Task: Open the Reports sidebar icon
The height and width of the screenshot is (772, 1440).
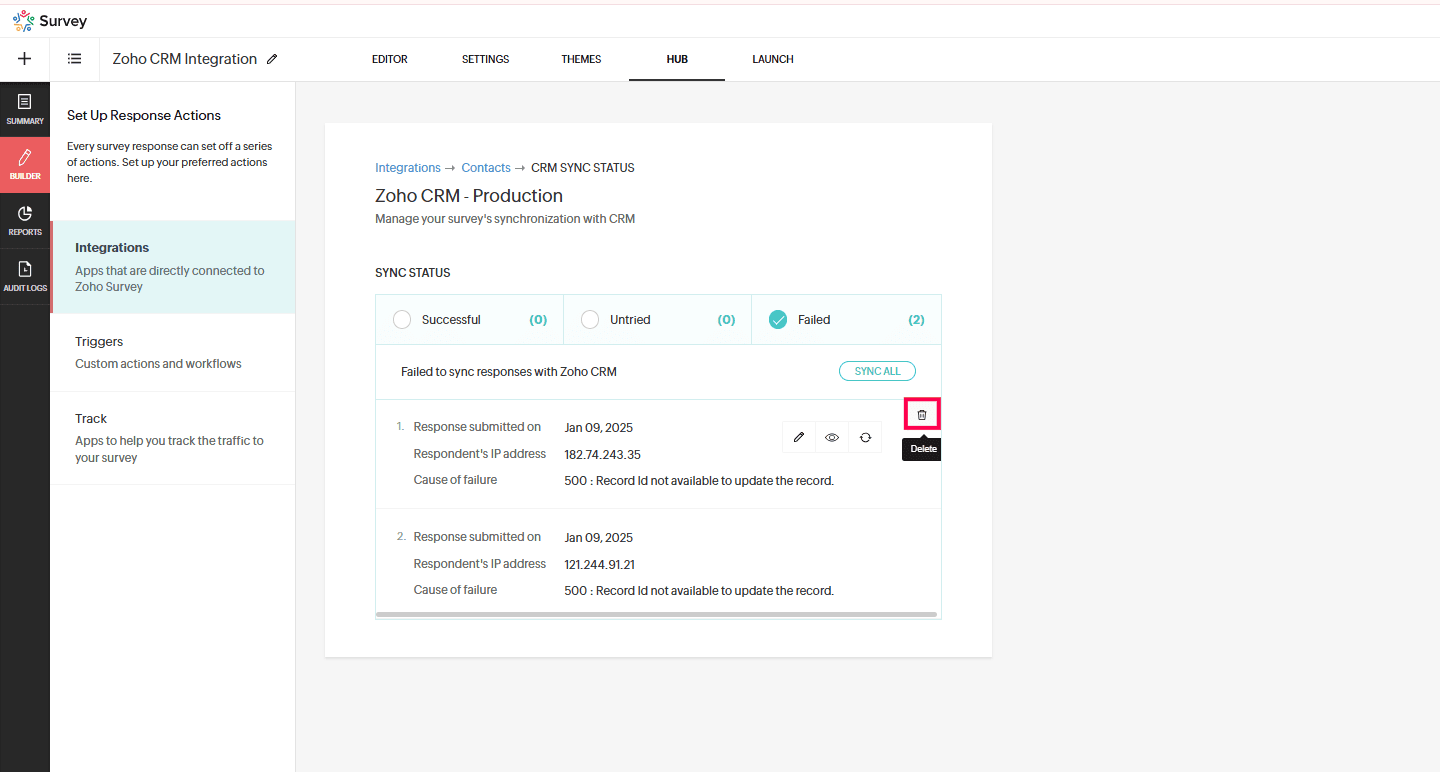Action: click(x=25, y=221)
